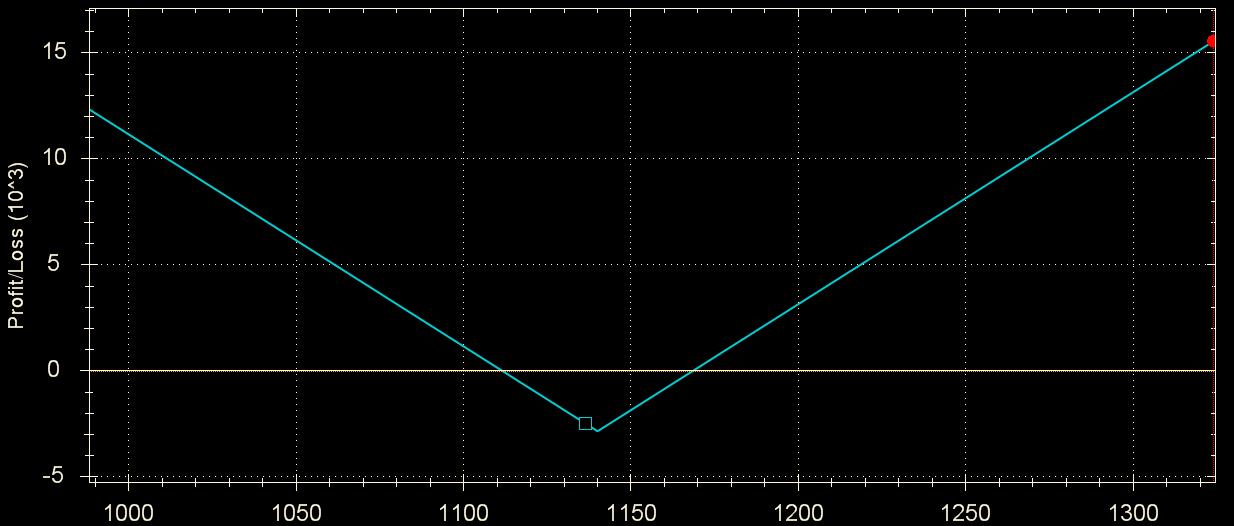Click the 1000 label on the x-axis
This screenshot has height=526, width=1234.
[128, 511]
